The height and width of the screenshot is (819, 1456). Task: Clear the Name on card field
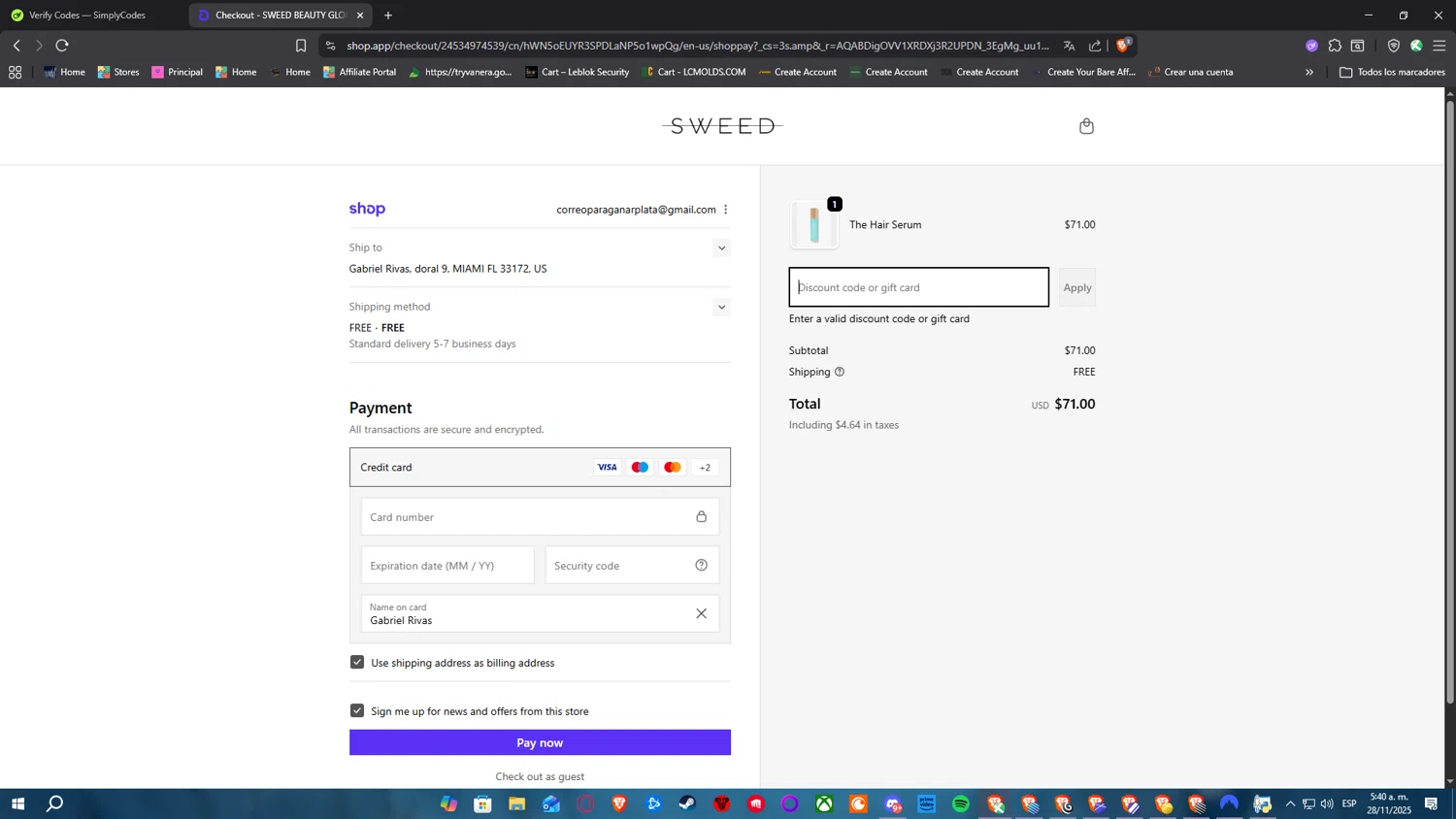[x=701, y=613]
